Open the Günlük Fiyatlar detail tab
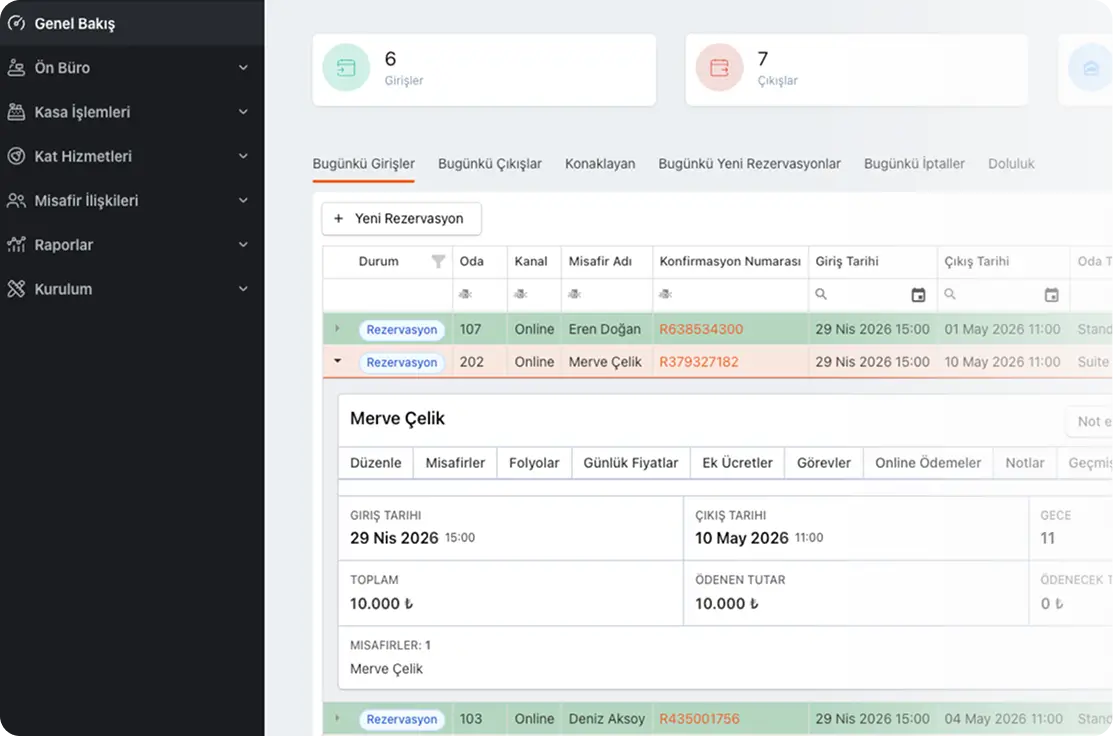This screenshot has width=1113, height=736. click(x=630, y=463)
